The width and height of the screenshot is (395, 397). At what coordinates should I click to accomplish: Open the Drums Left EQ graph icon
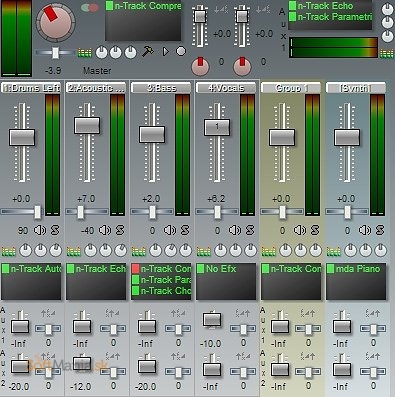[8, 251]
